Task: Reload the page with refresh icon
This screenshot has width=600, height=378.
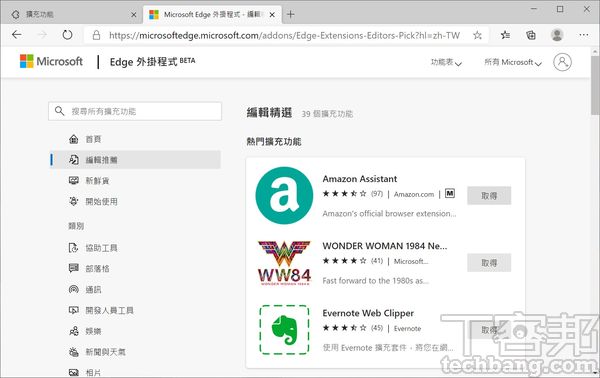Action: 67,35
